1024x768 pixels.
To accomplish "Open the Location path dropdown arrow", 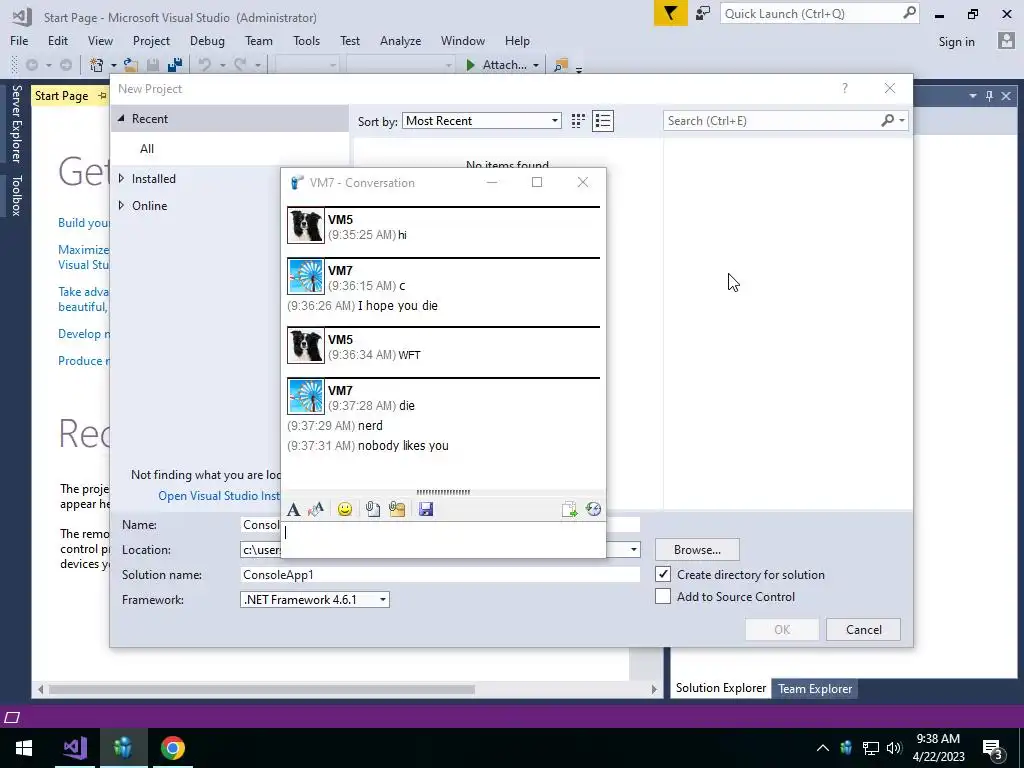I will (633, 550).
